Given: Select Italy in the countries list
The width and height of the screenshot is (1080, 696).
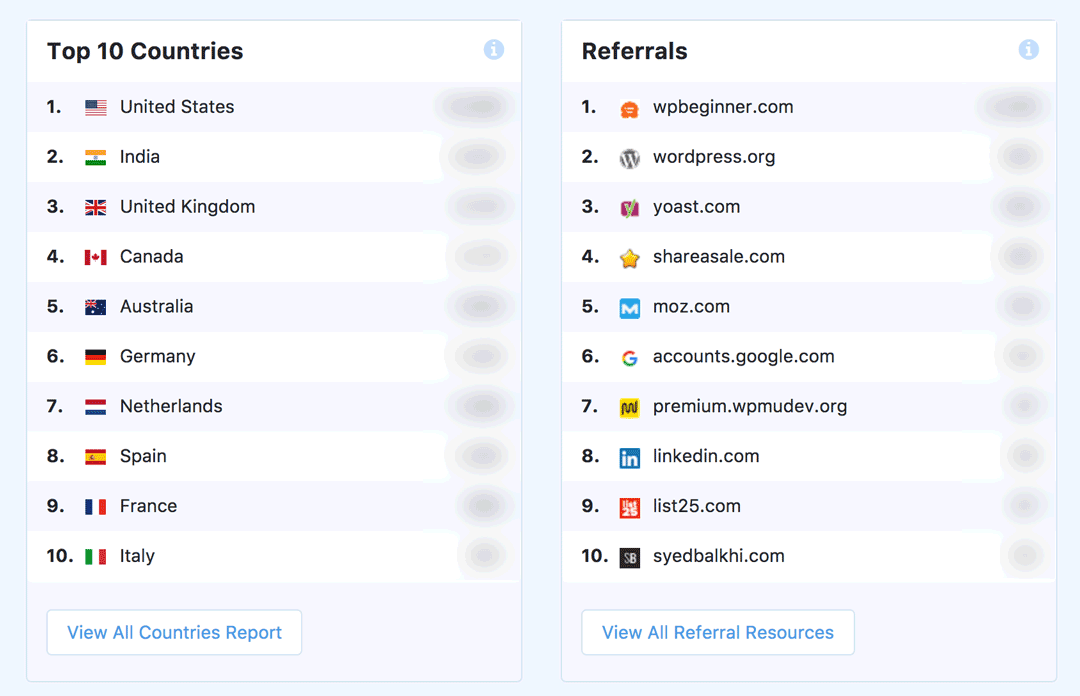Looking at the screenshot, I should 137,555.
